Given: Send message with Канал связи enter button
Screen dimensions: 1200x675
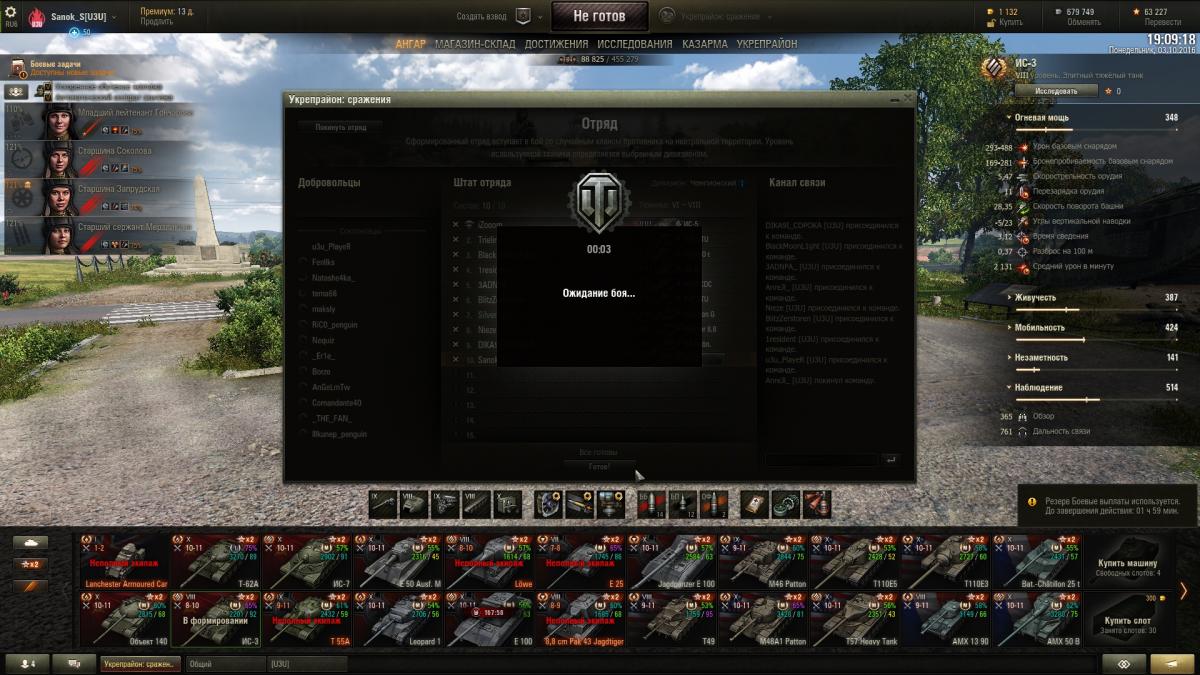Looking at the screenshot, I should tap(890, 460).
